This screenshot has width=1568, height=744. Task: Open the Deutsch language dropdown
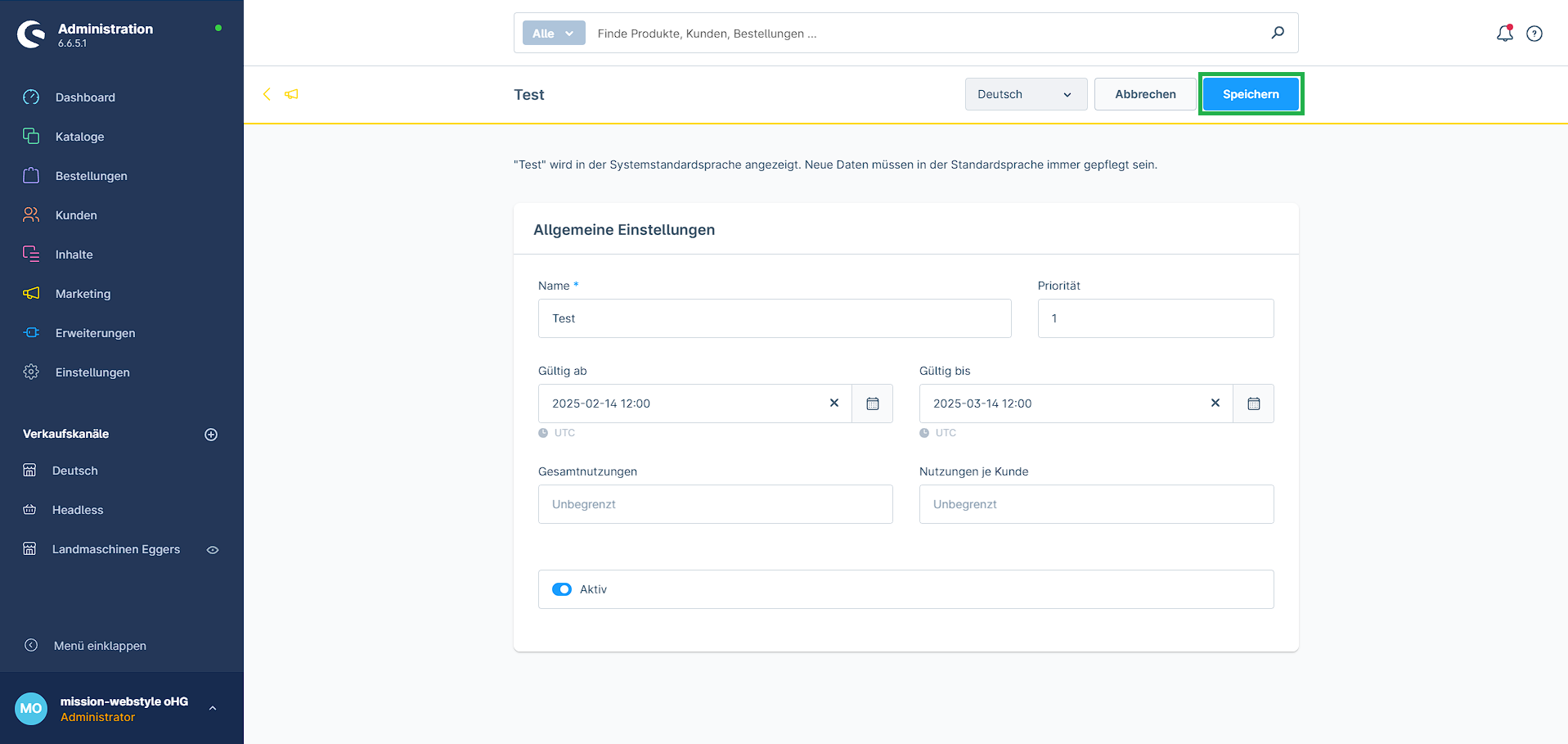pos(1026,94)
